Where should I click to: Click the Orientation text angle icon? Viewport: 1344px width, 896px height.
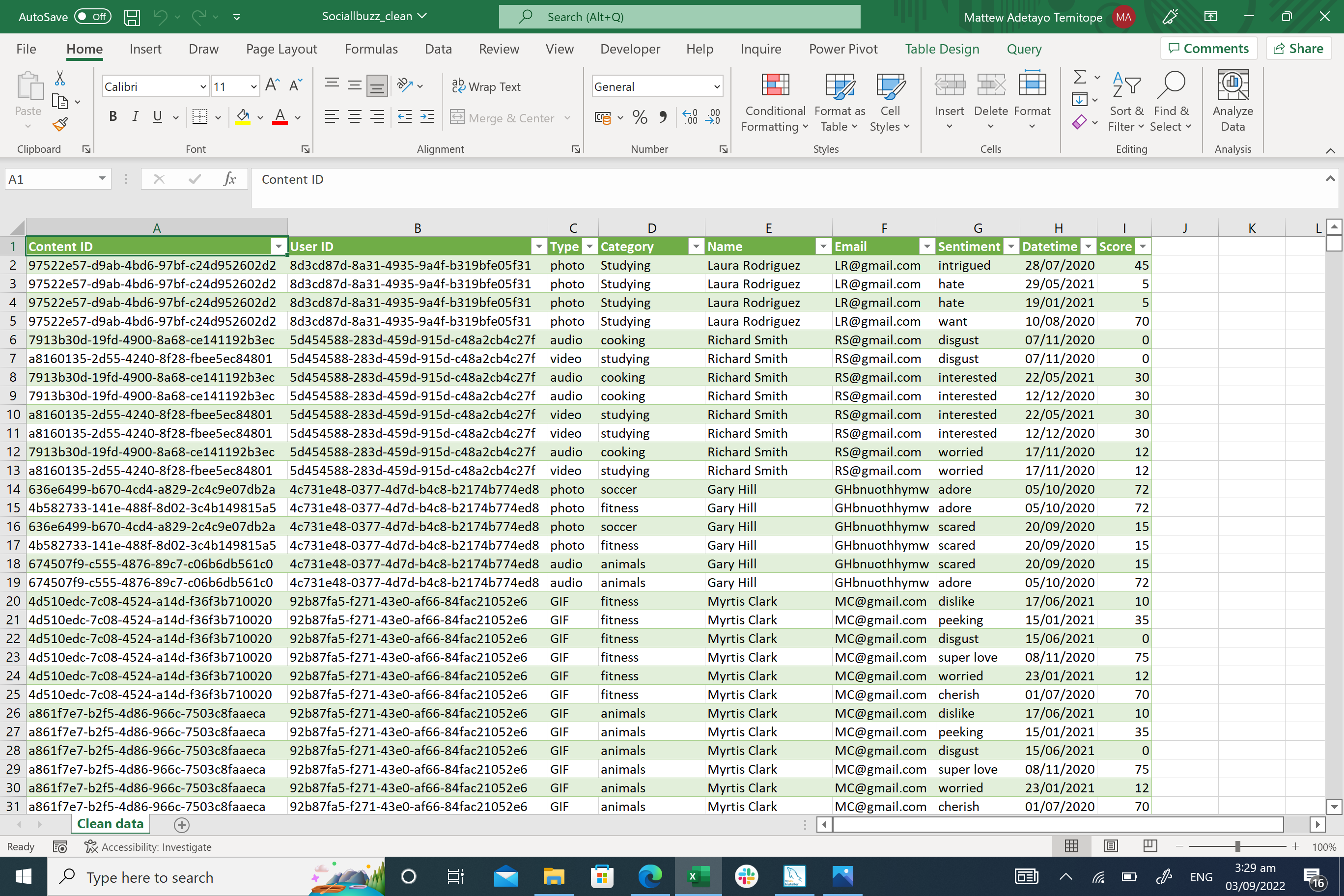(x=405, y=85)
